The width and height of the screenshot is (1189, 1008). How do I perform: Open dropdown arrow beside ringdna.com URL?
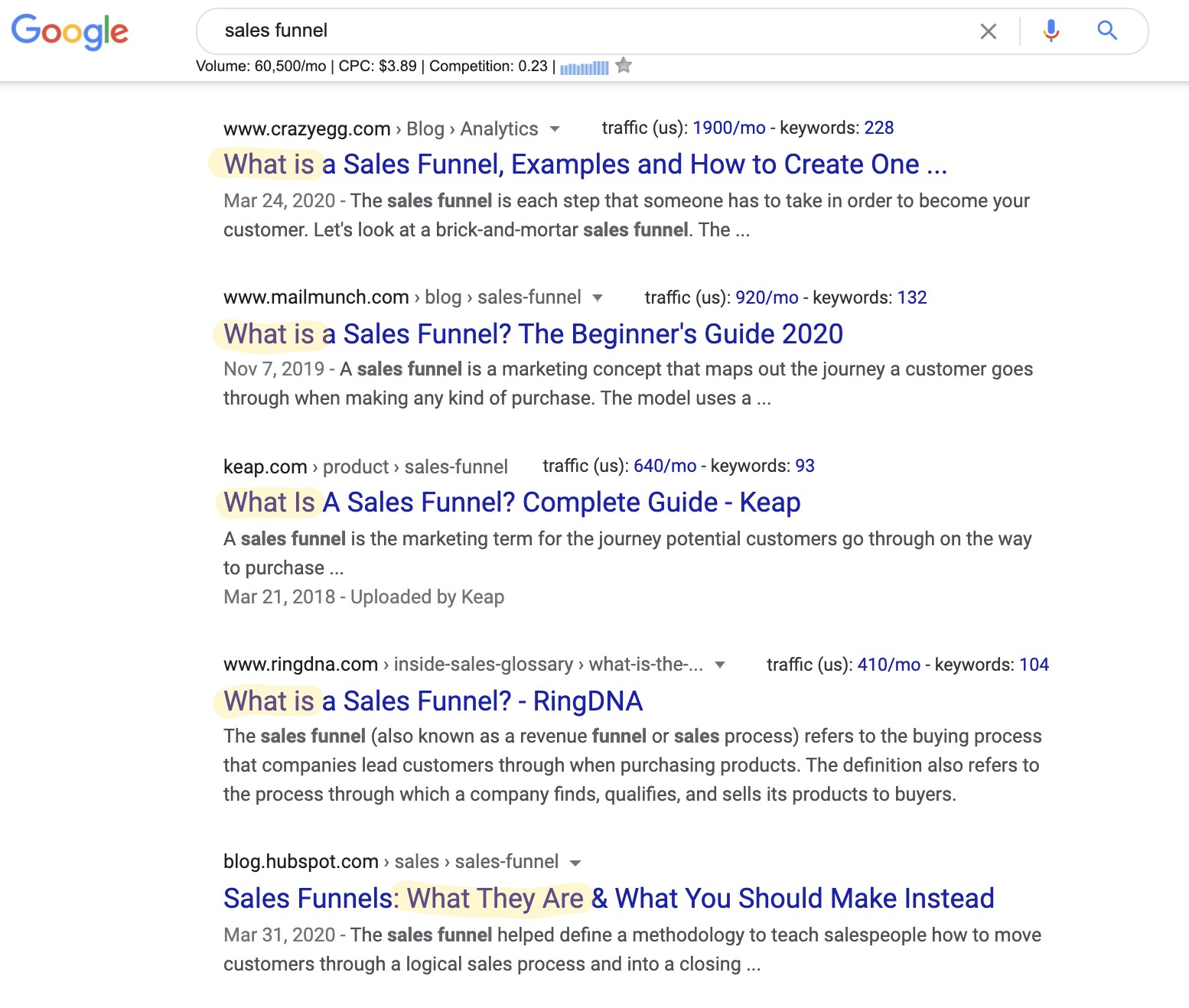(x=719, y=665)
